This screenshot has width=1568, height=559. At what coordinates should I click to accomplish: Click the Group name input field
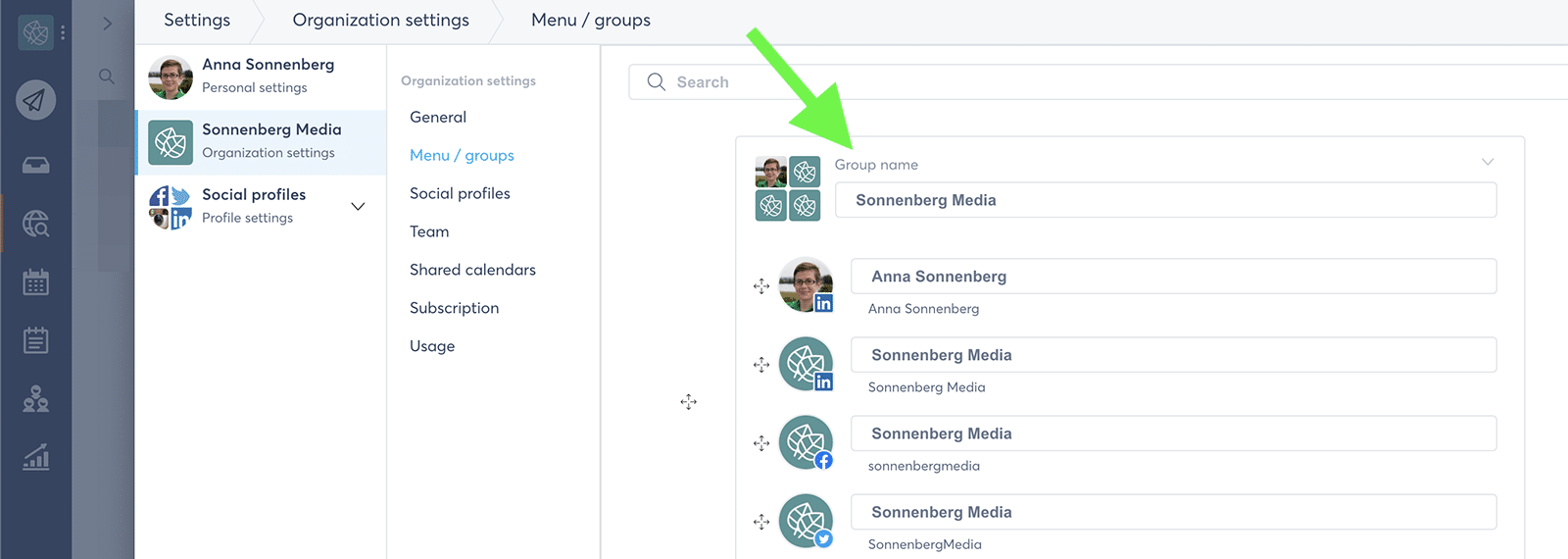tap(1165, 200)
